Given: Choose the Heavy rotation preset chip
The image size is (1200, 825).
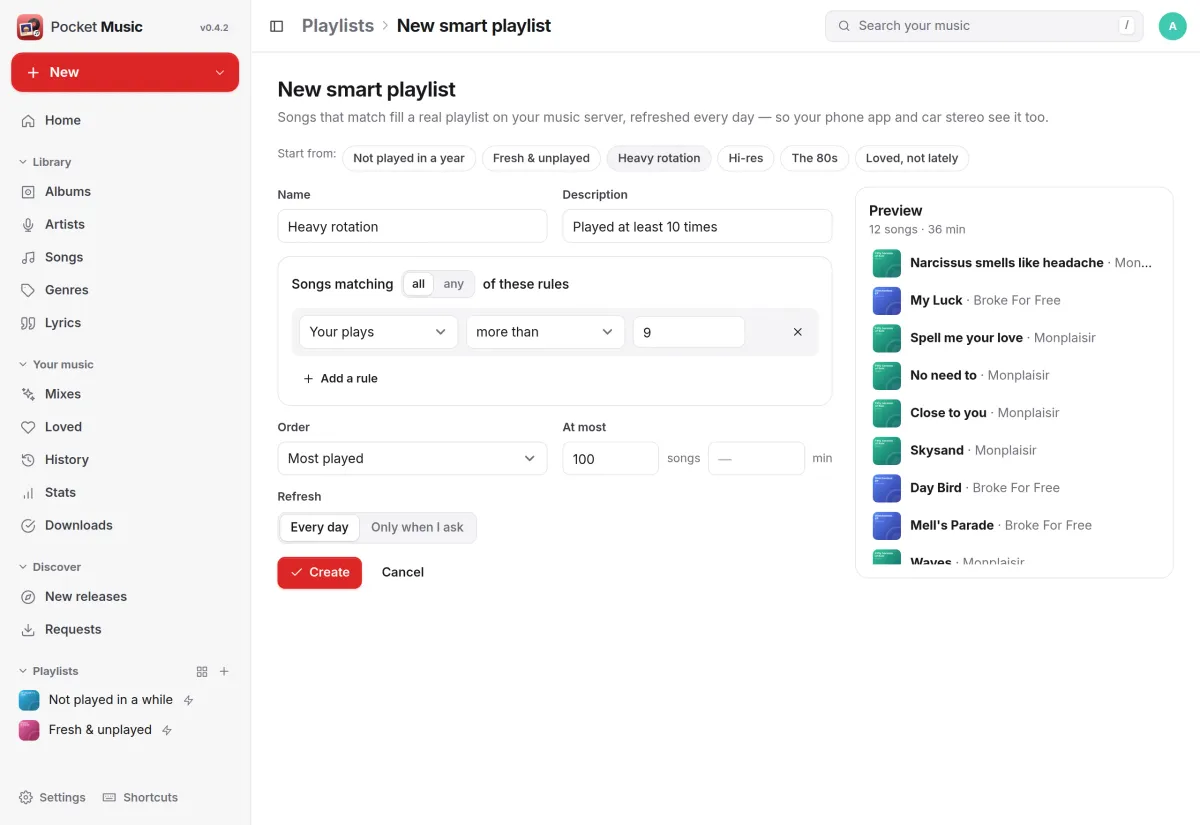Looking at the screenshot, I should pyautogui.click(x=659, y=158).
